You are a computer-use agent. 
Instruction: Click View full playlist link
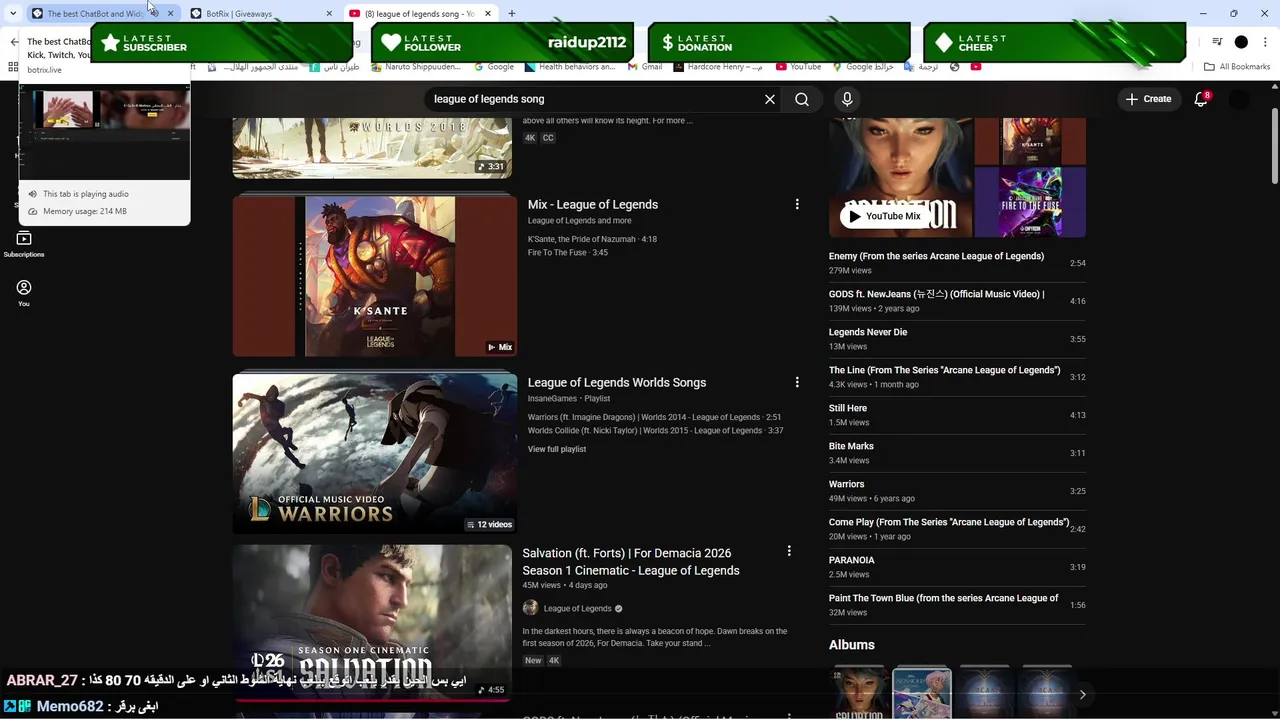[557, 449]
